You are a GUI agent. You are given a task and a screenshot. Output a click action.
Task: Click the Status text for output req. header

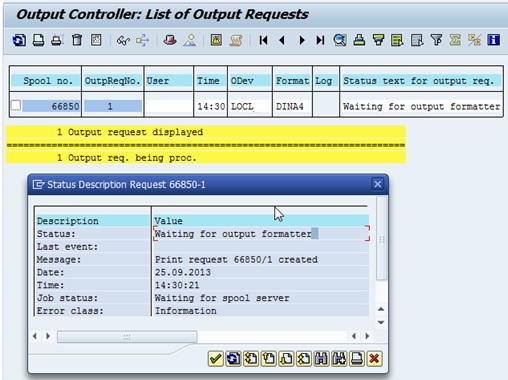click(421, 81)
